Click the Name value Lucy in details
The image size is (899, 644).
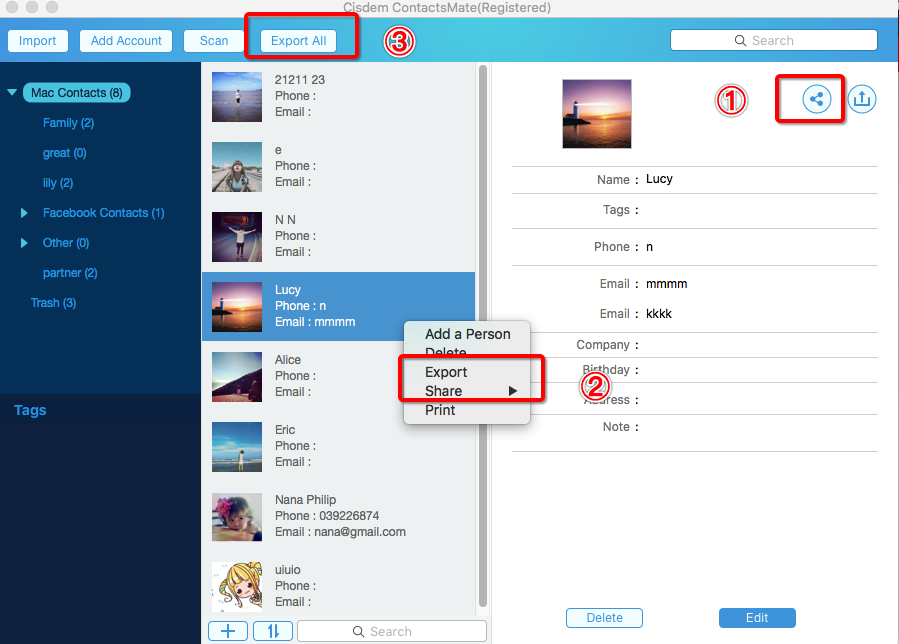659,179
